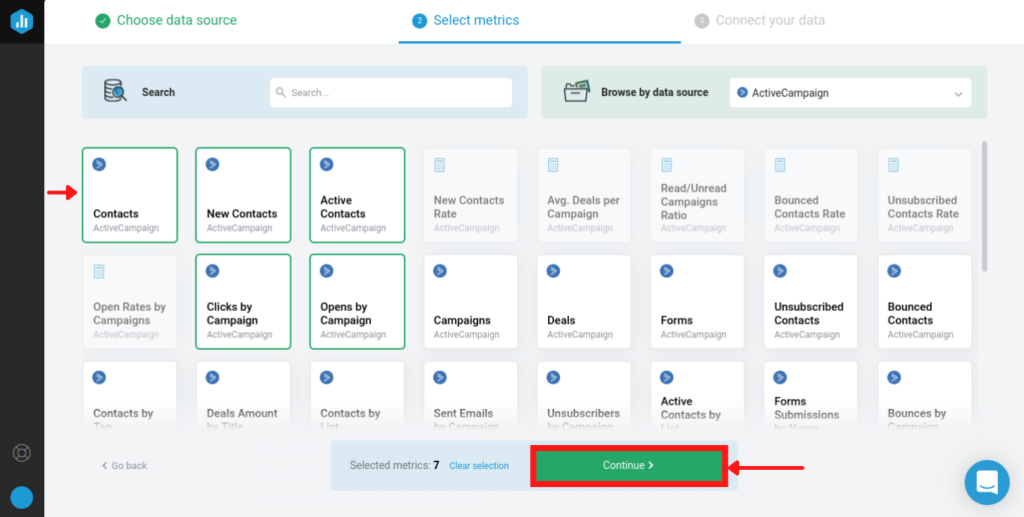The height and width of the screenshot is (517, 1024).
Task: Go to the Choose data source step
Action: coord(166,21)
